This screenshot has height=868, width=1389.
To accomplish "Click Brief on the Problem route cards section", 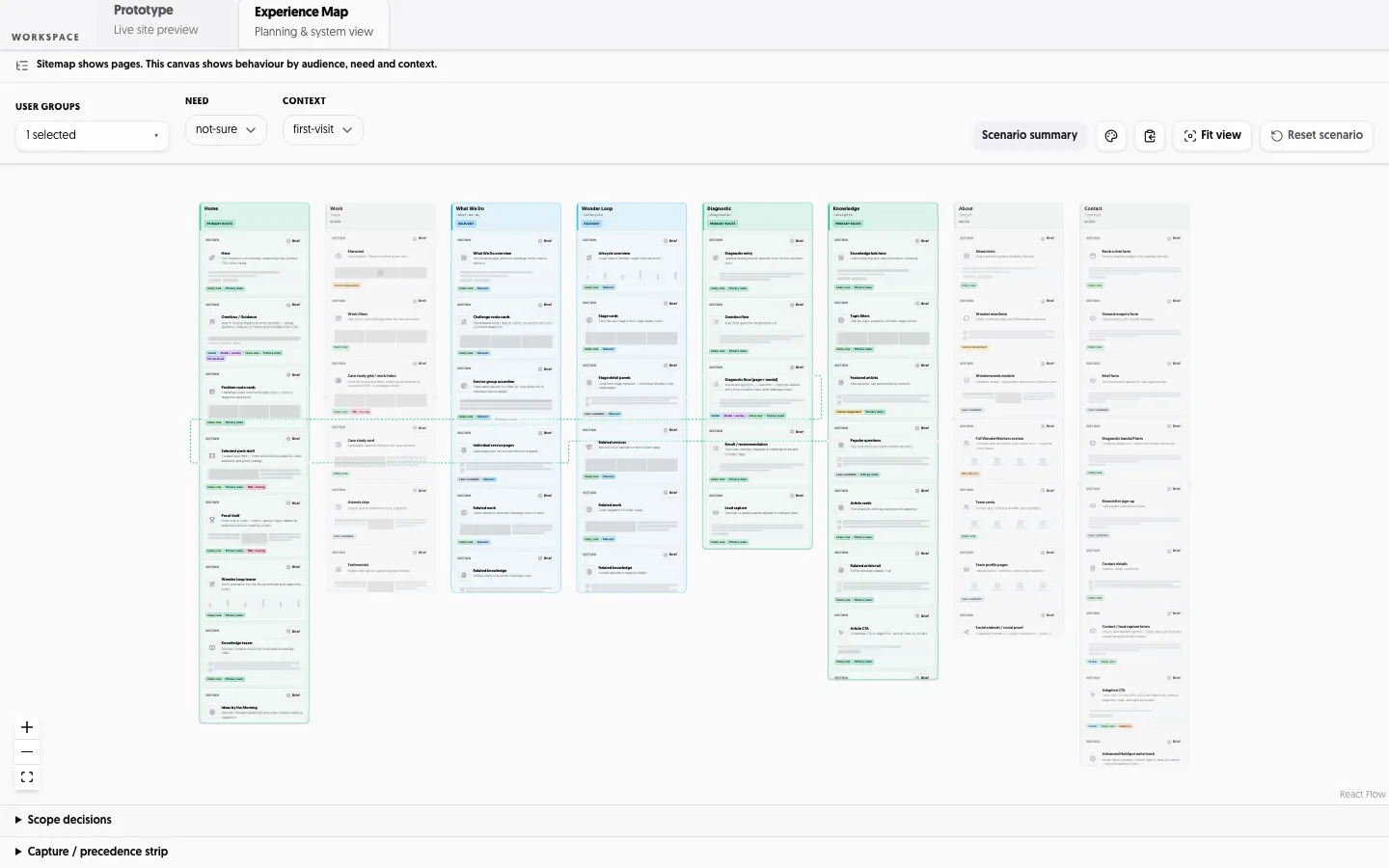I will [x=293, y=375].
